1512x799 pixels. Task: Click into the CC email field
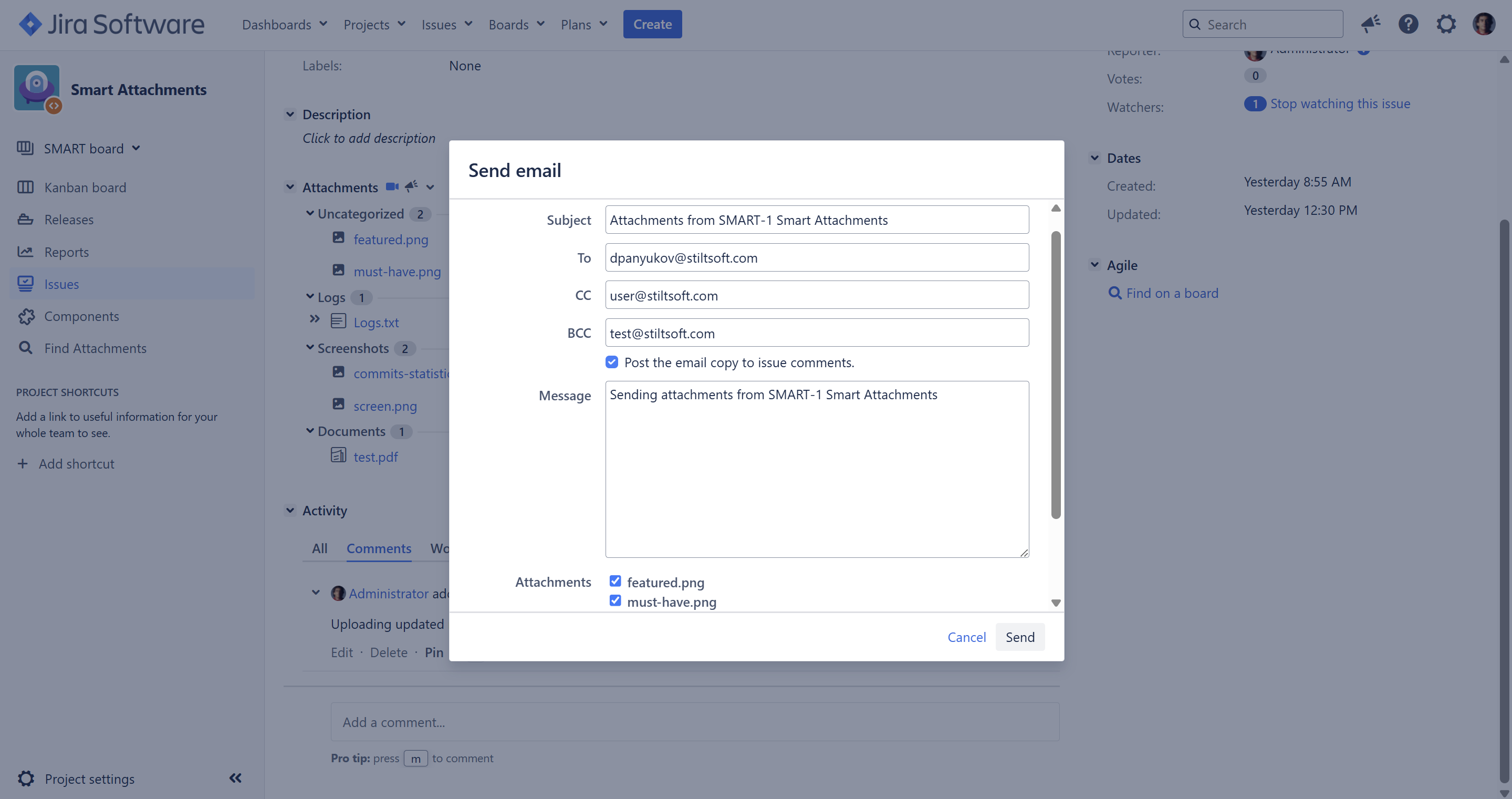click(x=817, y=295)
